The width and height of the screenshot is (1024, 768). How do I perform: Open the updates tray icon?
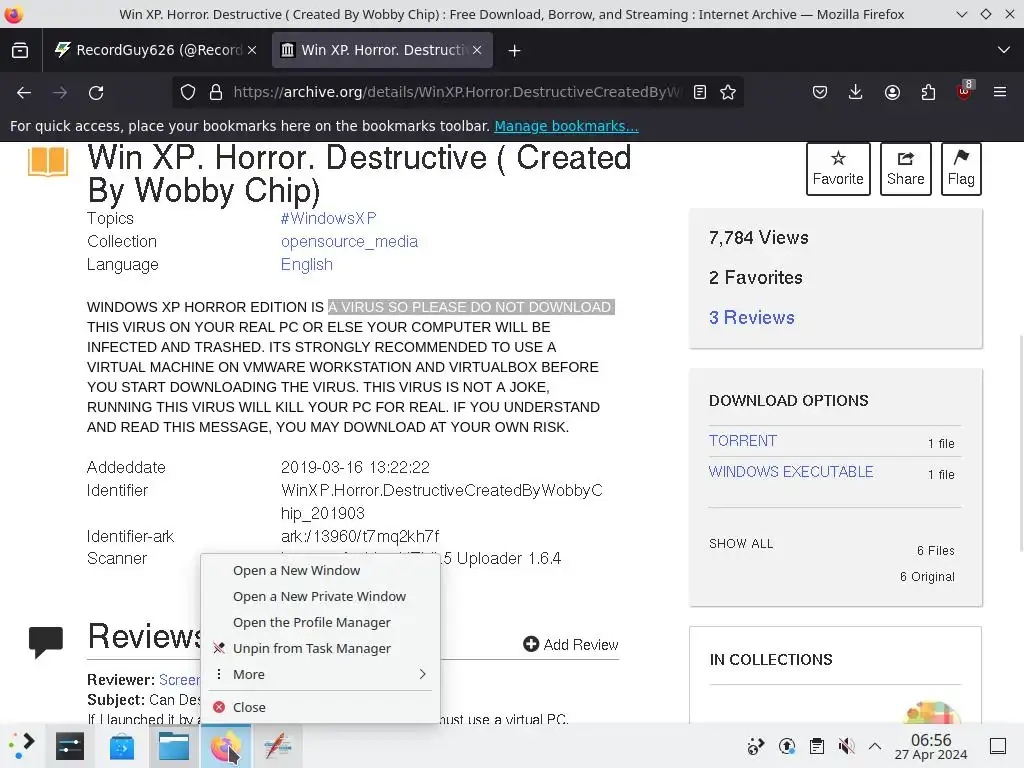(x=787, y=746)
